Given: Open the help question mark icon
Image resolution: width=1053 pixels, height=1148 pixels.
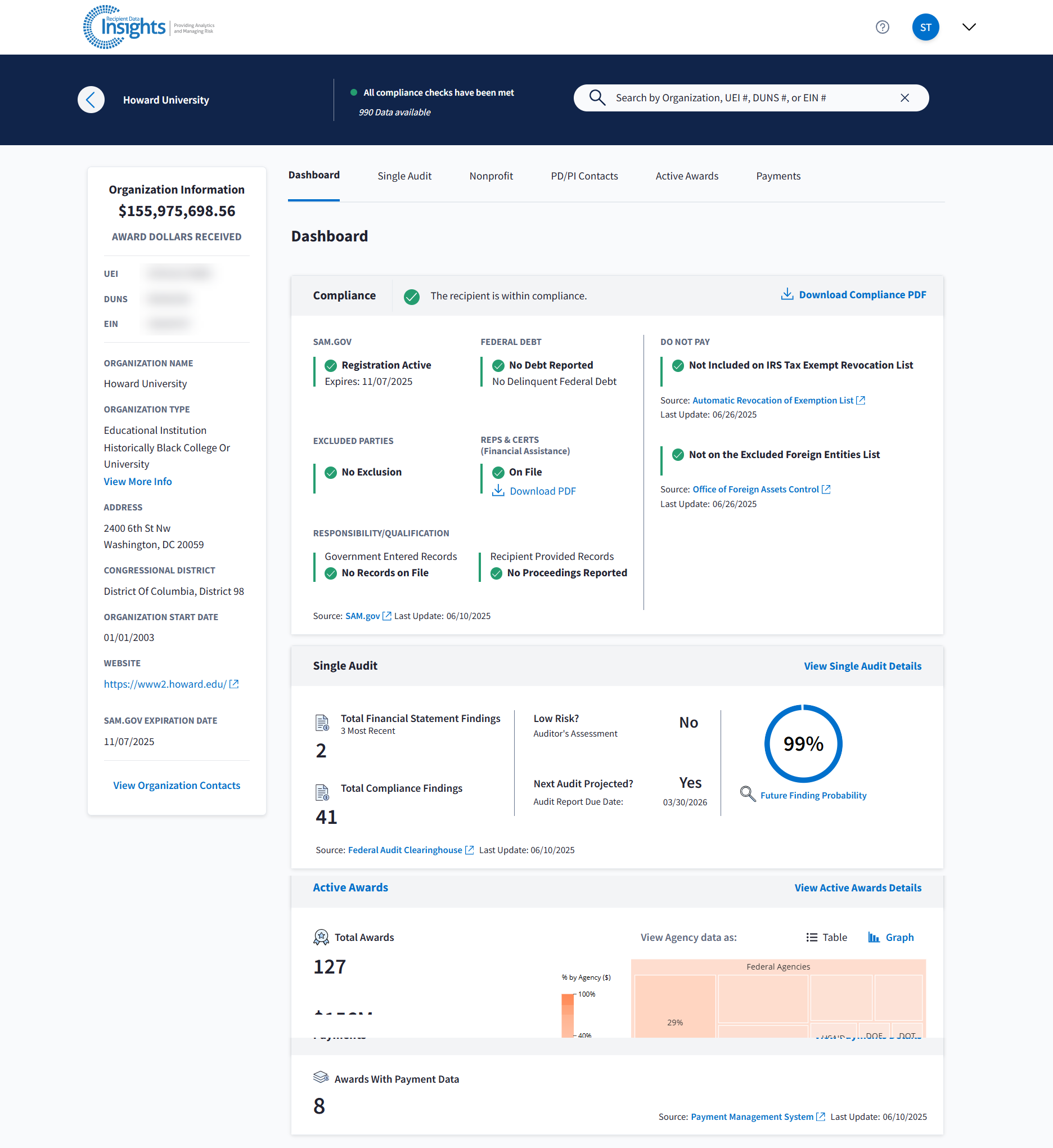Looking at the screenshot, I should (x=882, y=27).
